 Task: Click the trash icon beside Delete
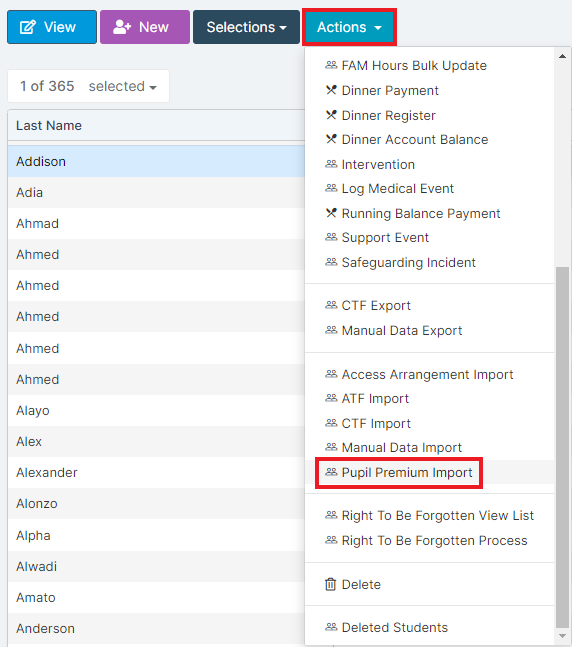331,584
